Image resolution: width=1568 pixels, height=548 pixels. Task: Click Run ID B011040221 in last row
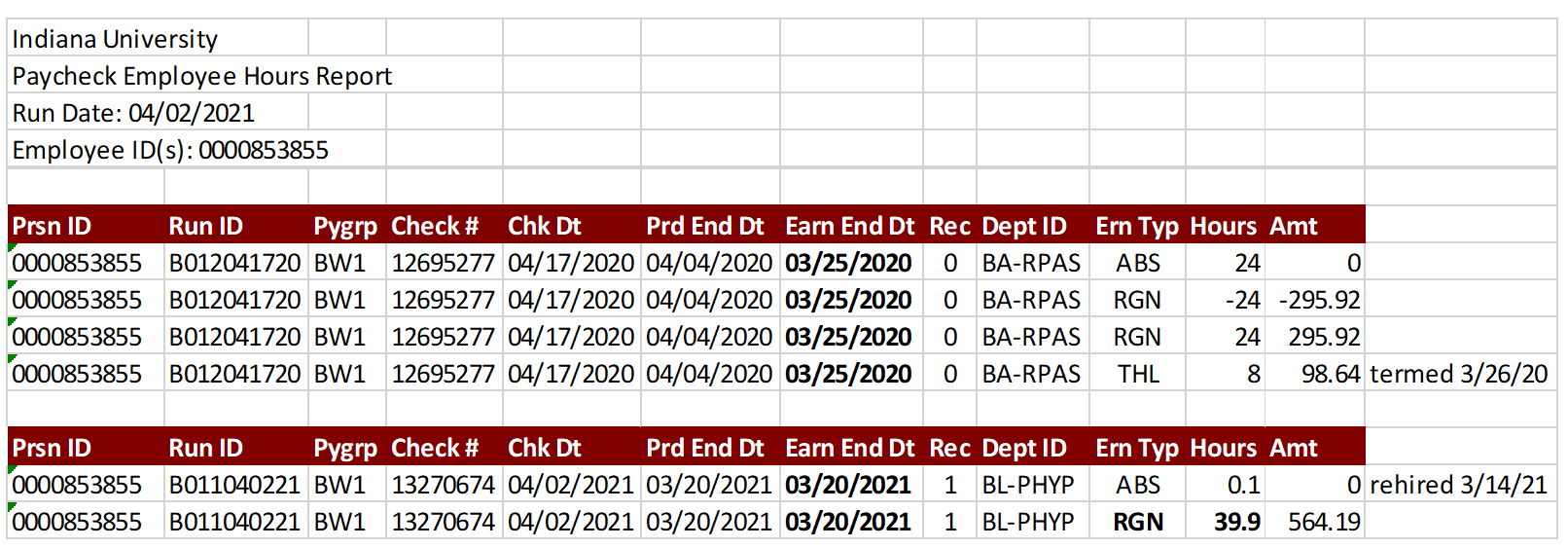point(235,522)
